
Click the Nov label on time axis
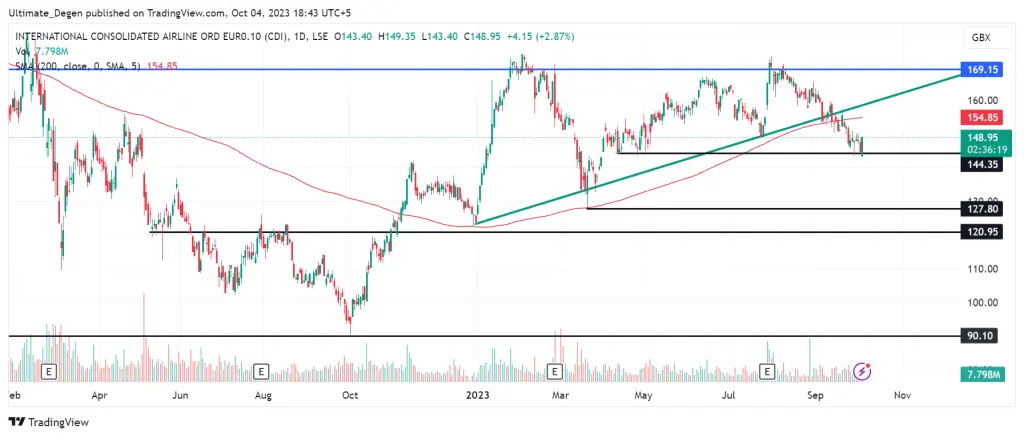(902, 395)
